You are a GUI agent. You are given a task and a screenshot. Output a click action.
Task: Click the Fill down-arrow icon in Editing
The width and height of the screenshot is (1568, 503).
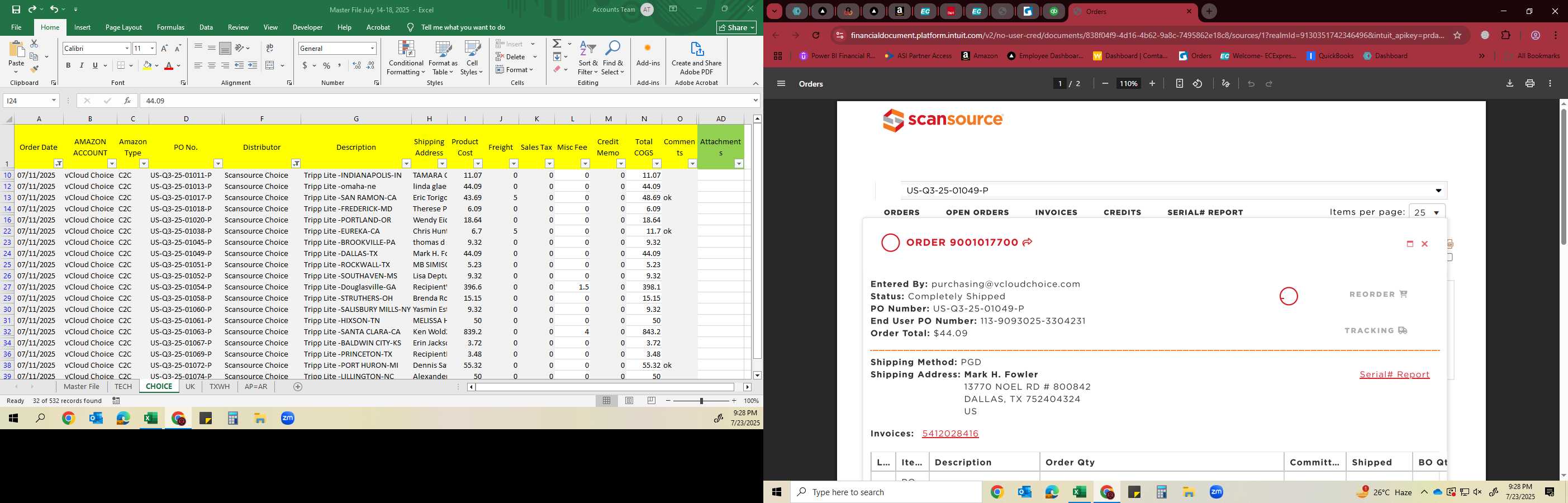point(557,56)
